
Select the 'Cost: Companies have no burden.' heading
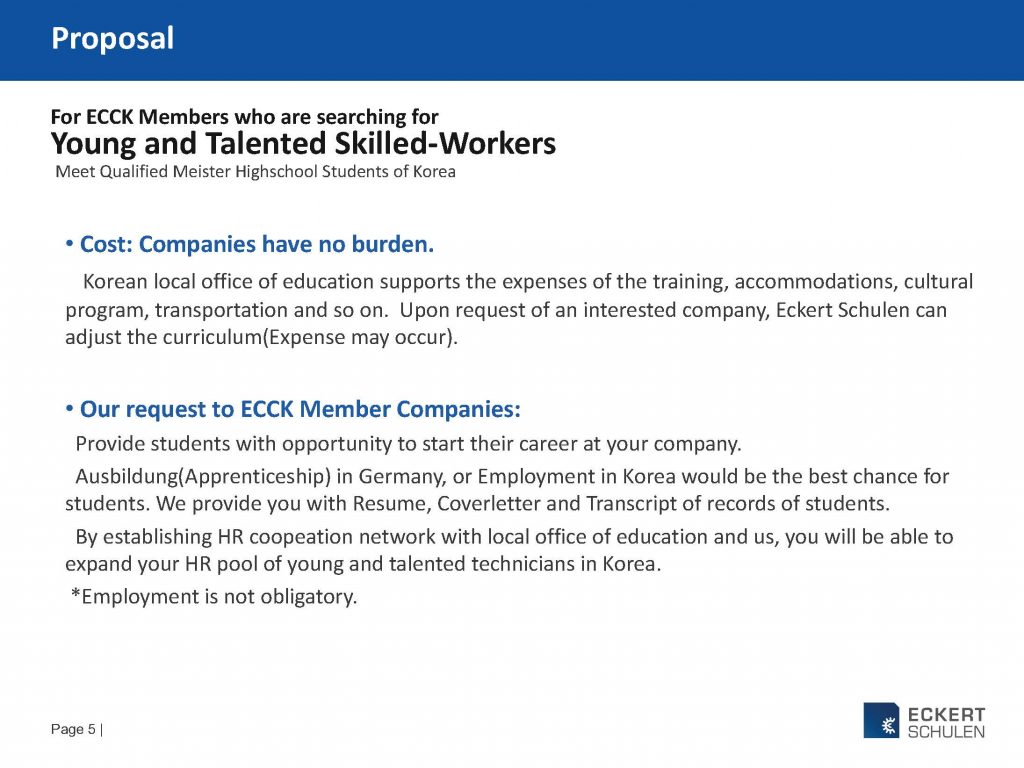tap(257, 244)
